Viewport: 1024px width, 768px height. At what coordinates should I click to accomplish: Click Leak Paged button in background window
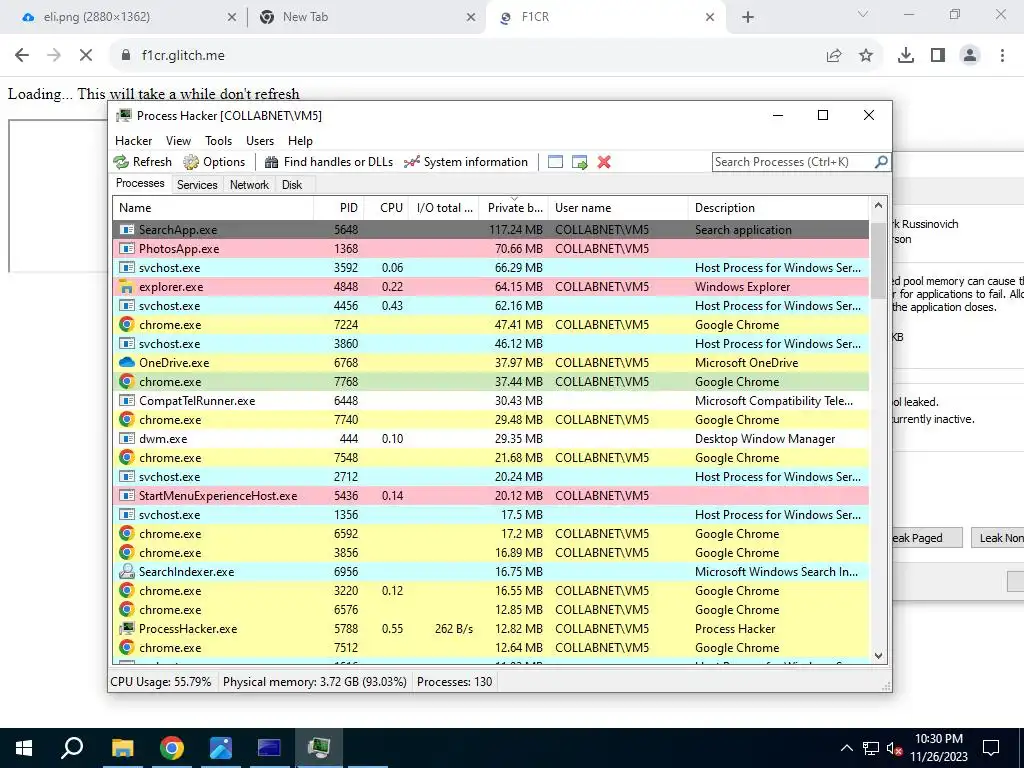(926, 537)
